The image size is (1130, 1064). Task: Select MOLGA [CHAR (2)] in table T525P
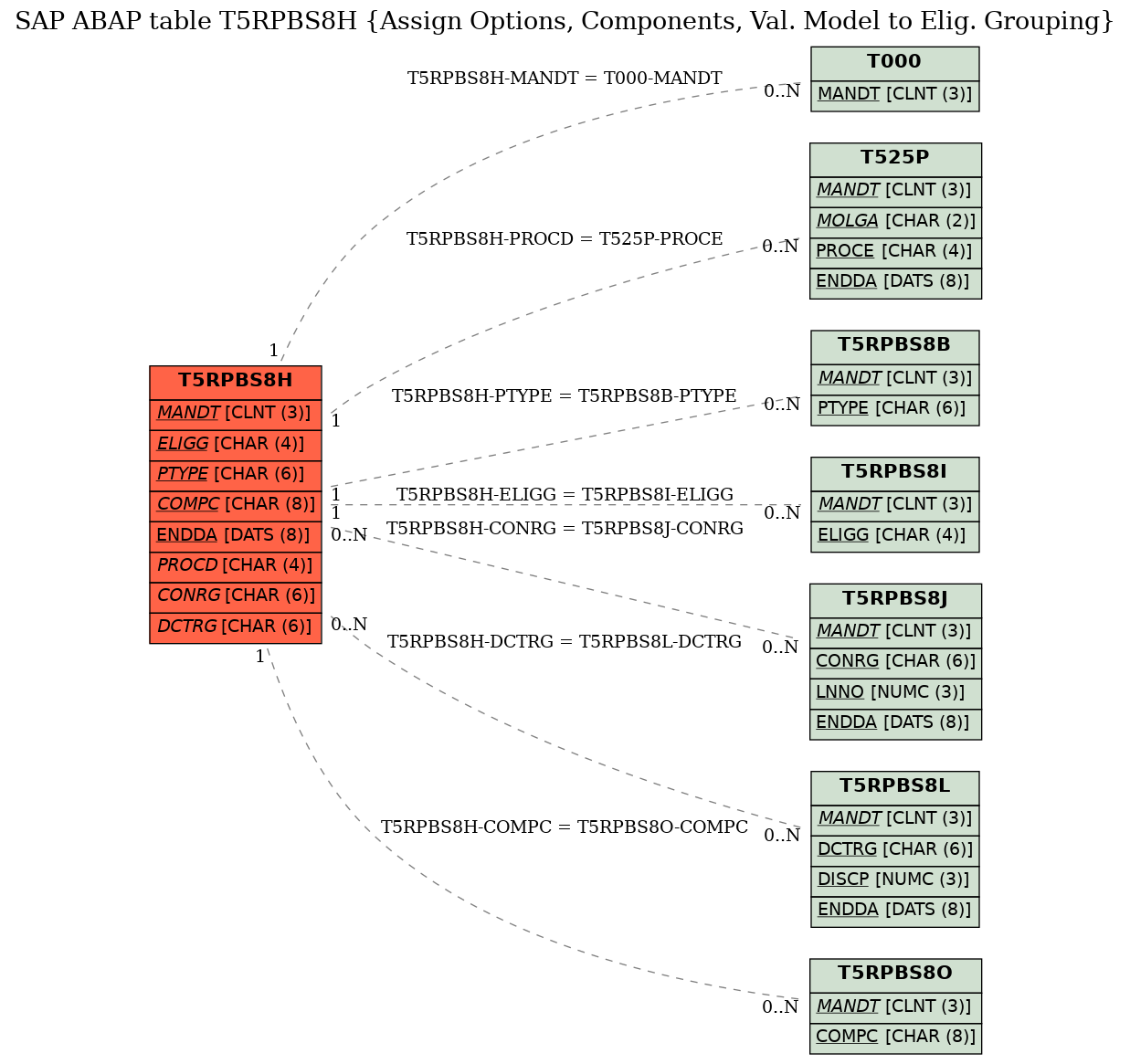click(x=895, y=221)
